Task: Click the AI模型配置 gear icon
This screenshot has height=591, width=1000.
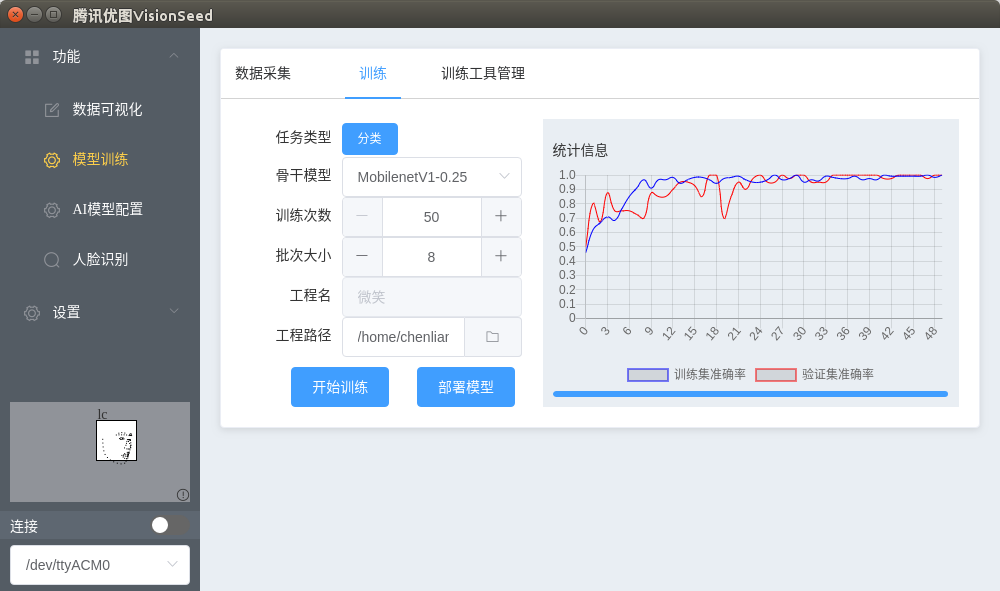Action: (x=52, y=210)
